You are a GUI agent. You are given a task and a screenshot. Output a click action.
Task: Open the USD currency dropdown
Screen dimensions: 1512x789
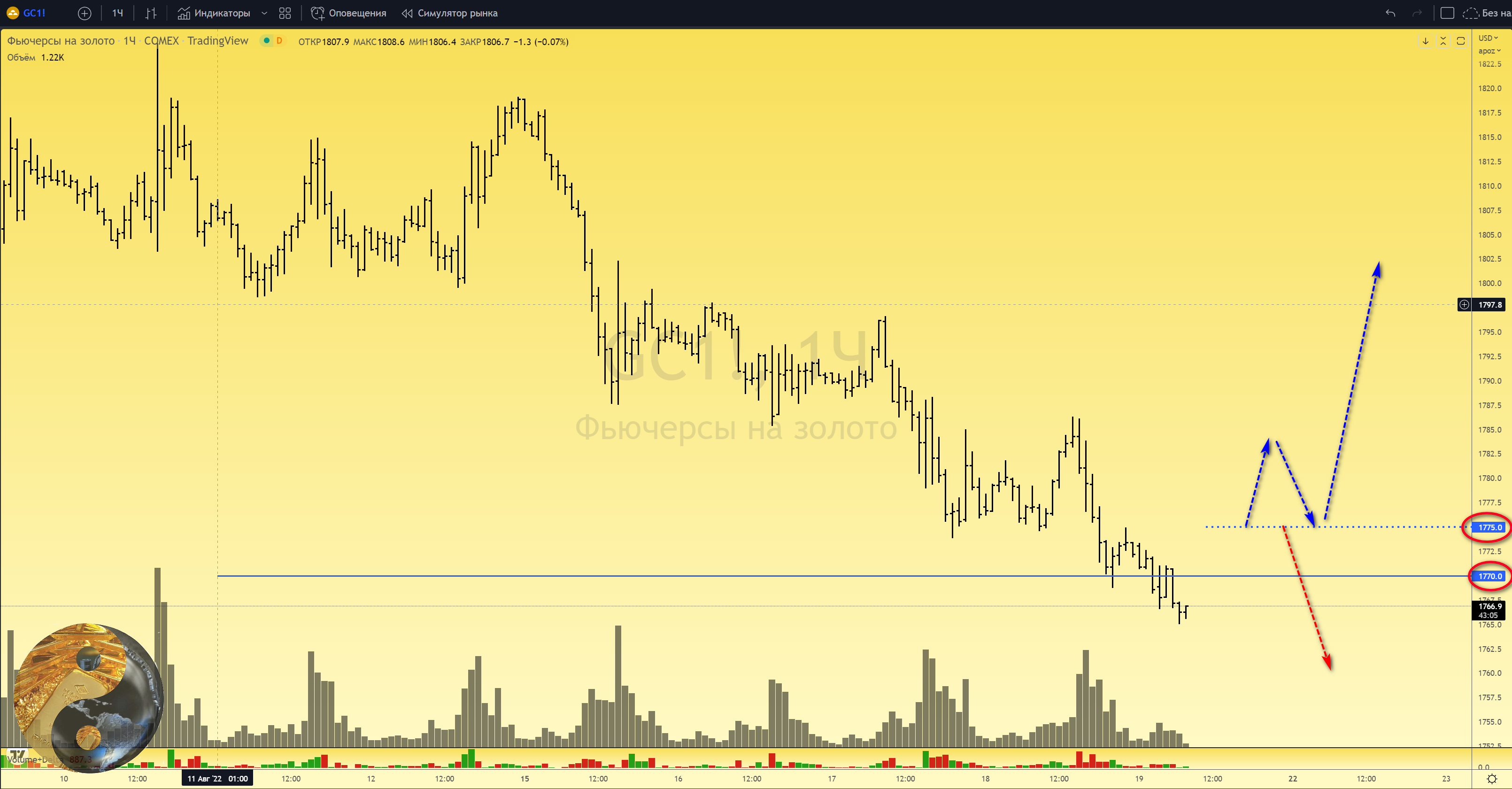tap(1488, 38)
